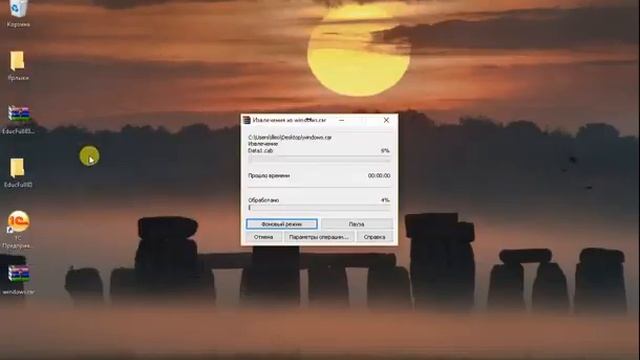Open Параметры операции... settings
This screenshot has height=360, width=640.
[319, 237]
